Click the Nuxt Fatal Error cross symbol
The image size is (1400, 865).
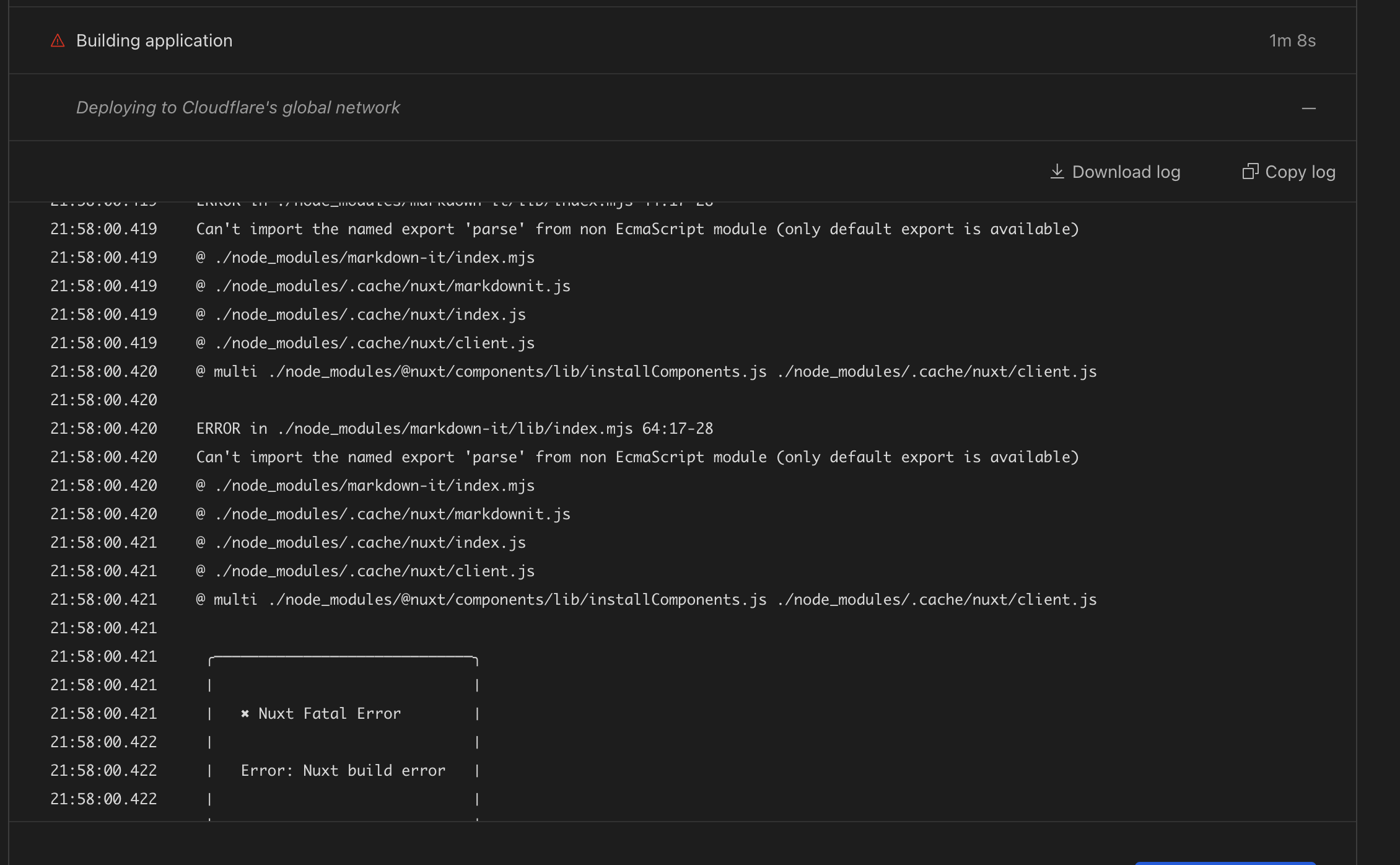pos(245,714)
